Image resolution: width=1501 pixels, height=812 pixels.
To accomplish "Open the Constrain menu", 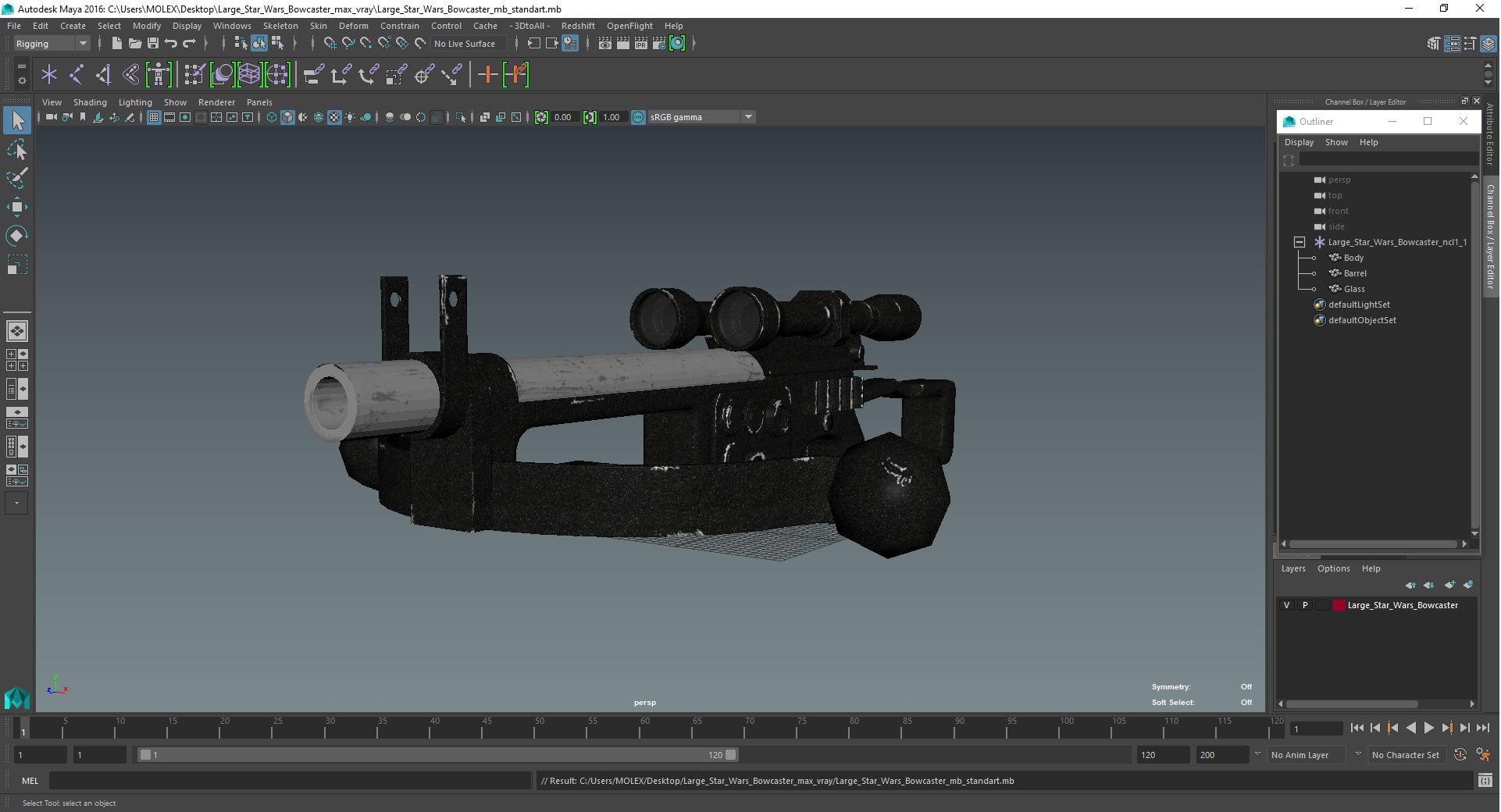I will coord(400,26).
